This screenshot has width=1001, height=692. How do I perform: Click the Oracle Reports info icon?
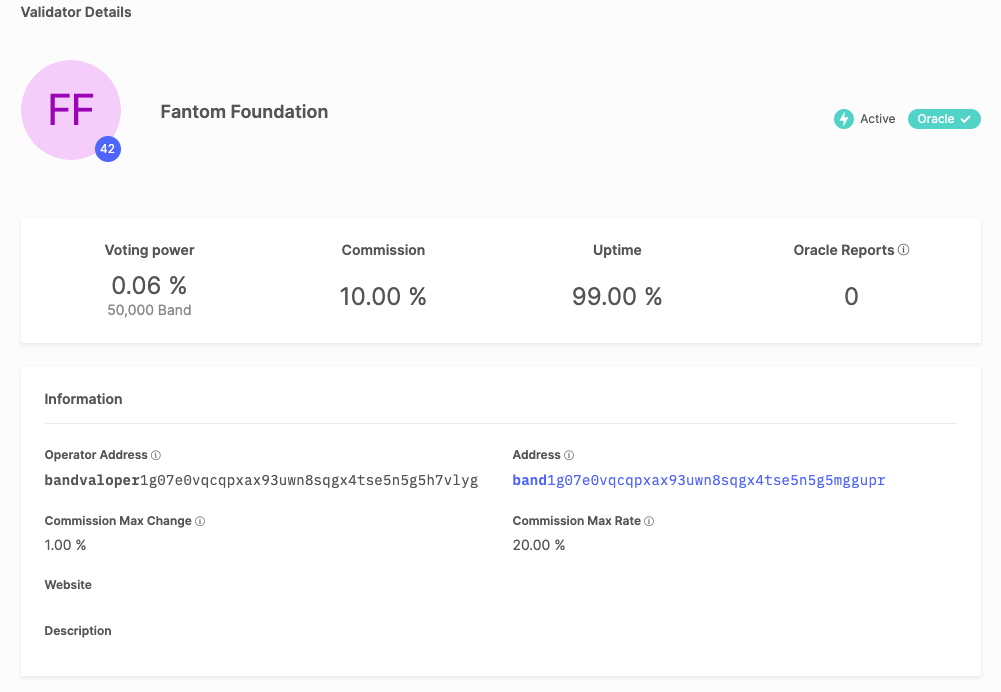click(903, 250)
